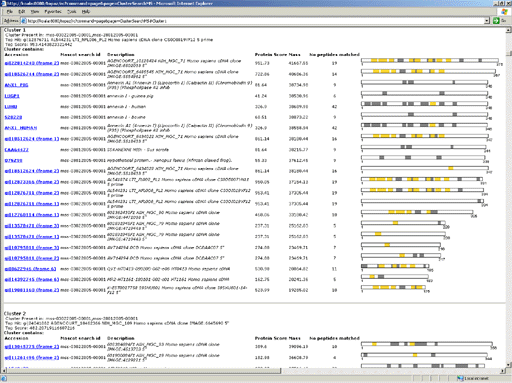
Task: Click the Cluster 2 heading text
Action: 15,314
